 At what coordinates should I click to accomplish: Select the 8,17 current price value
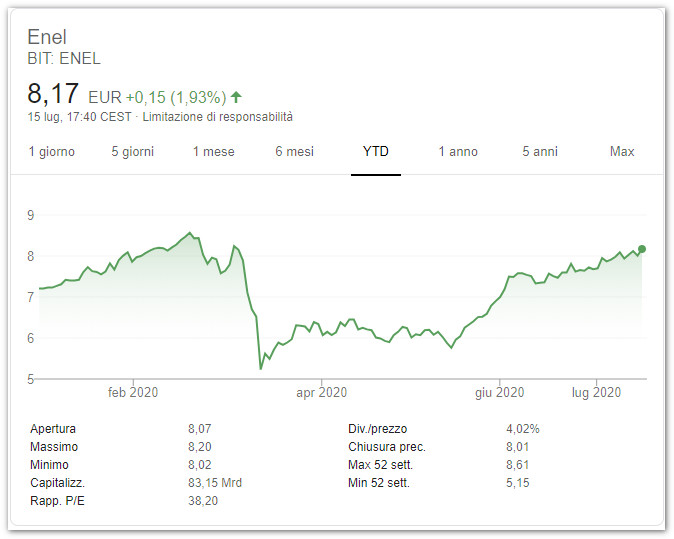53,93
